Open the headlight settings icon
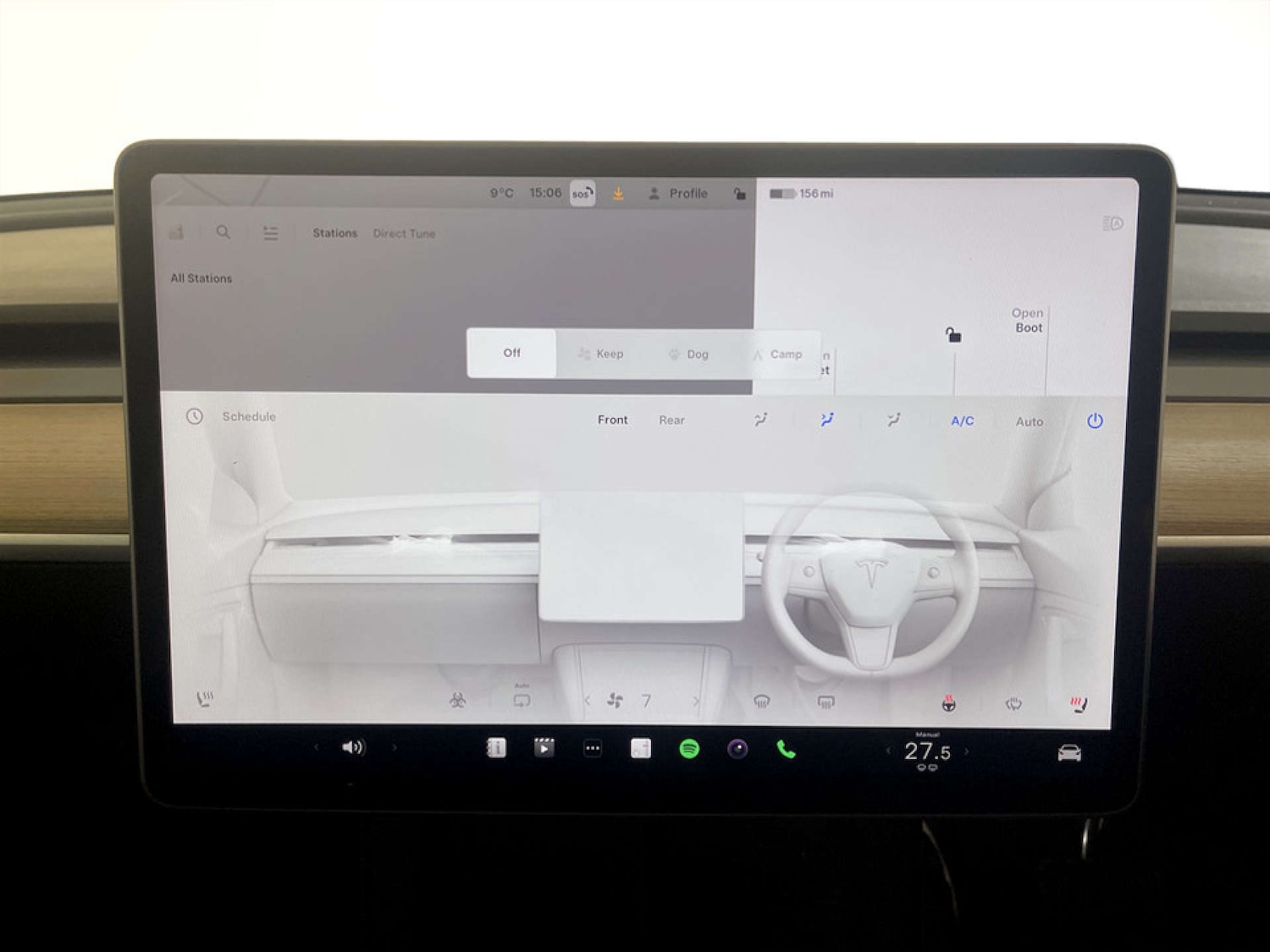The image size is (1270, 952). click(1112, 223)
